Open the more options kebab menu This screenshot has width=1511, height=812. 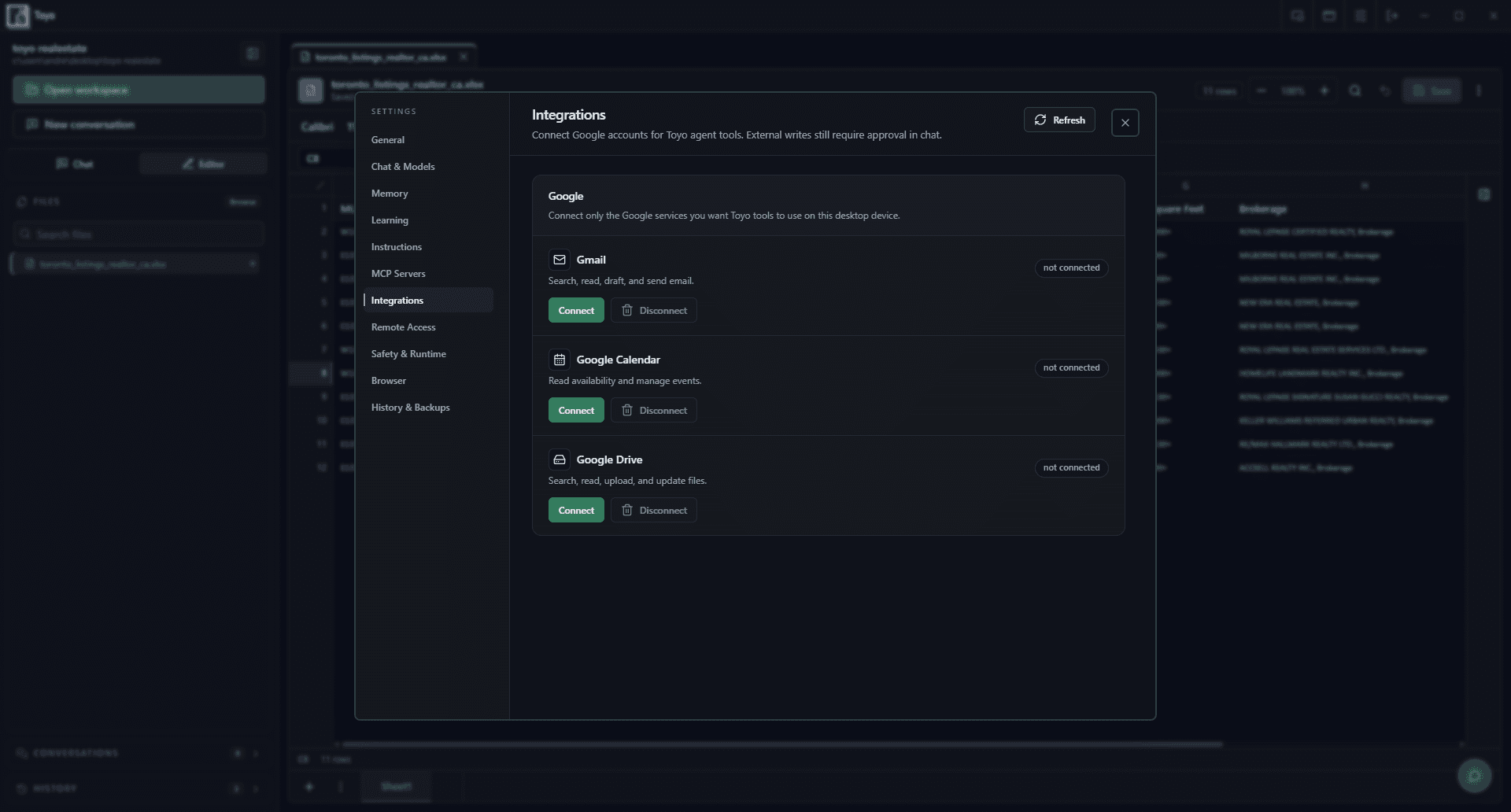pos(1479,90)
